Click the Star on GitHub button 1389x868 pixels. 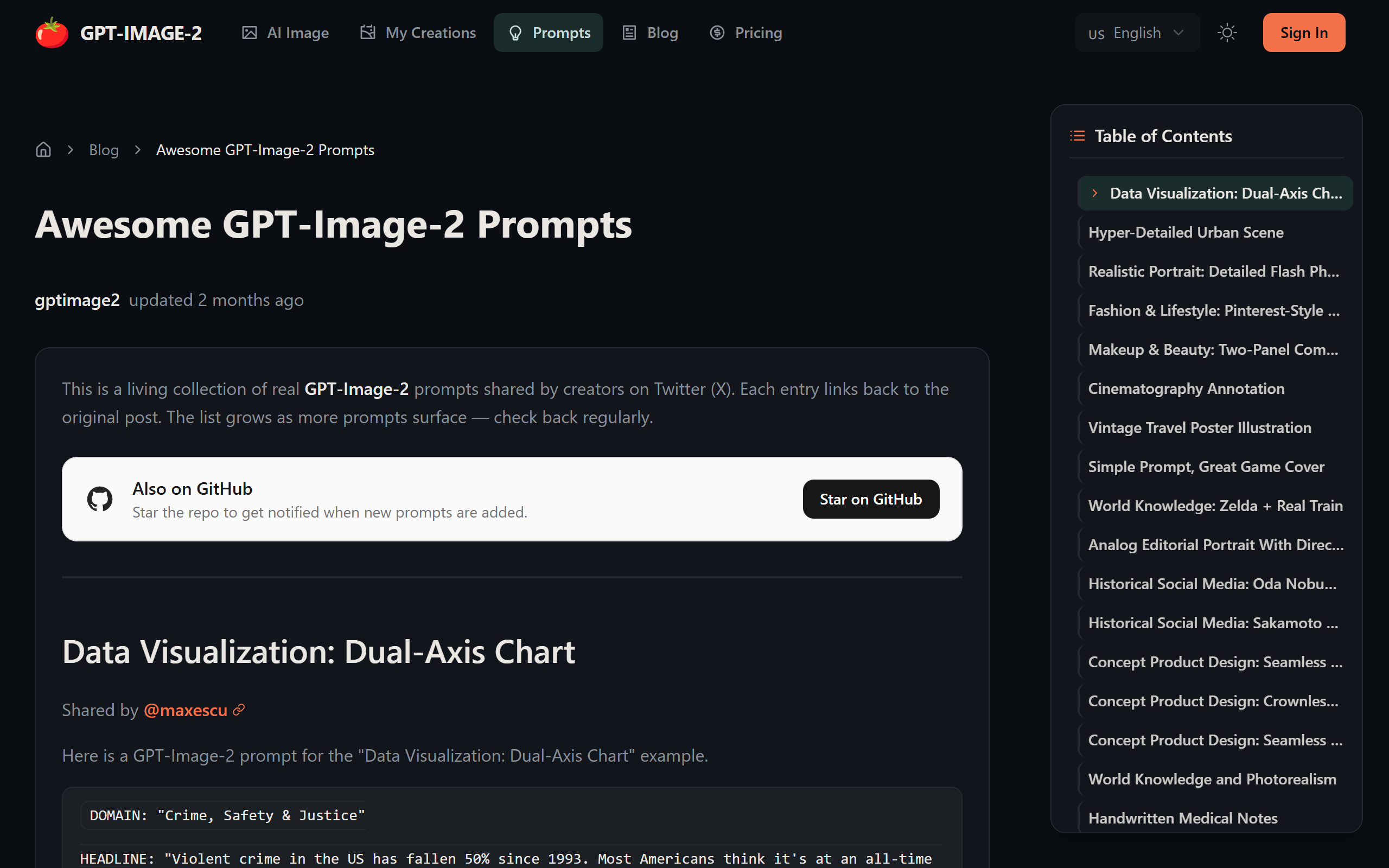[871, 499]
